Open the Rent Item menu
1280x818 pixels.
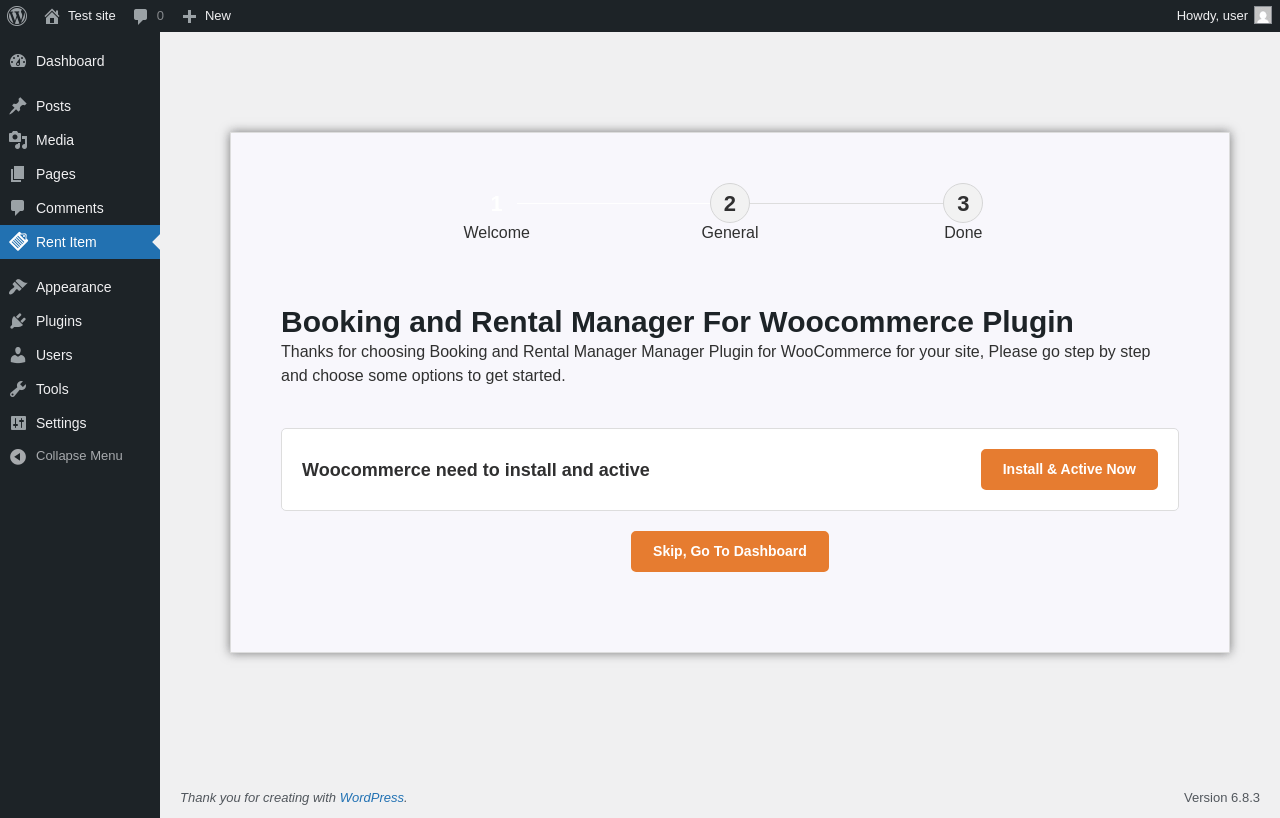(x=66, y=242)
